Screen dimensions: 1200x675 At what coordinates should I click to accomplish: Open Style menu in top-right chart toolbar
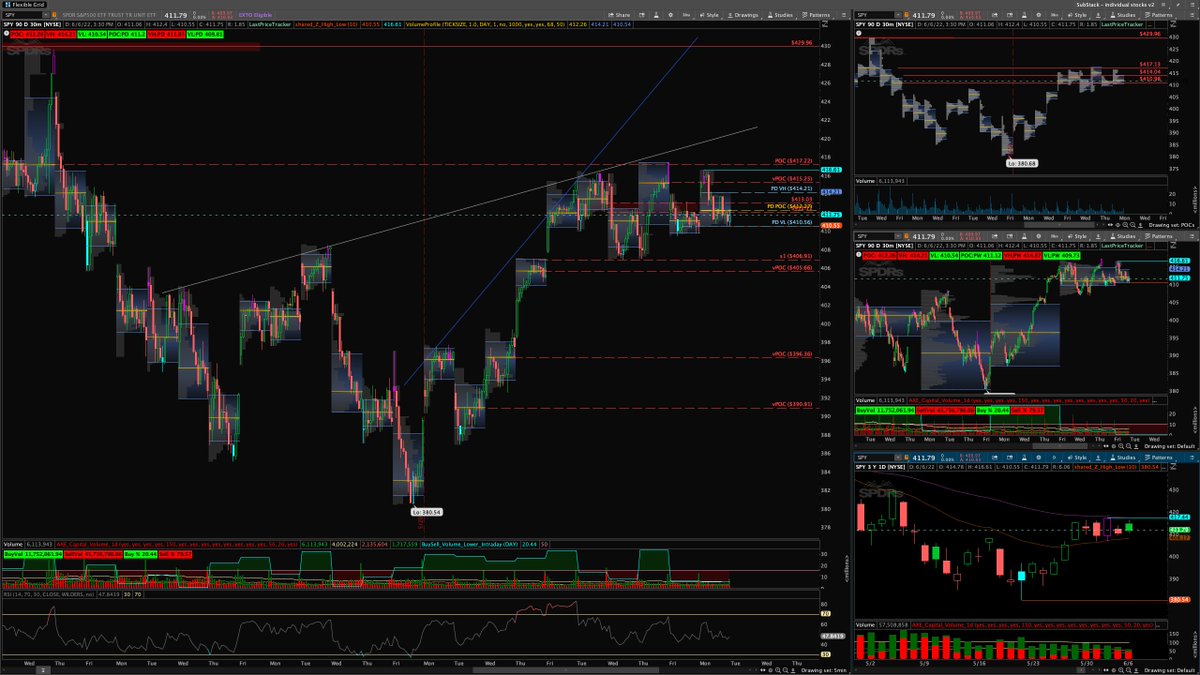tap(1076, 15)
